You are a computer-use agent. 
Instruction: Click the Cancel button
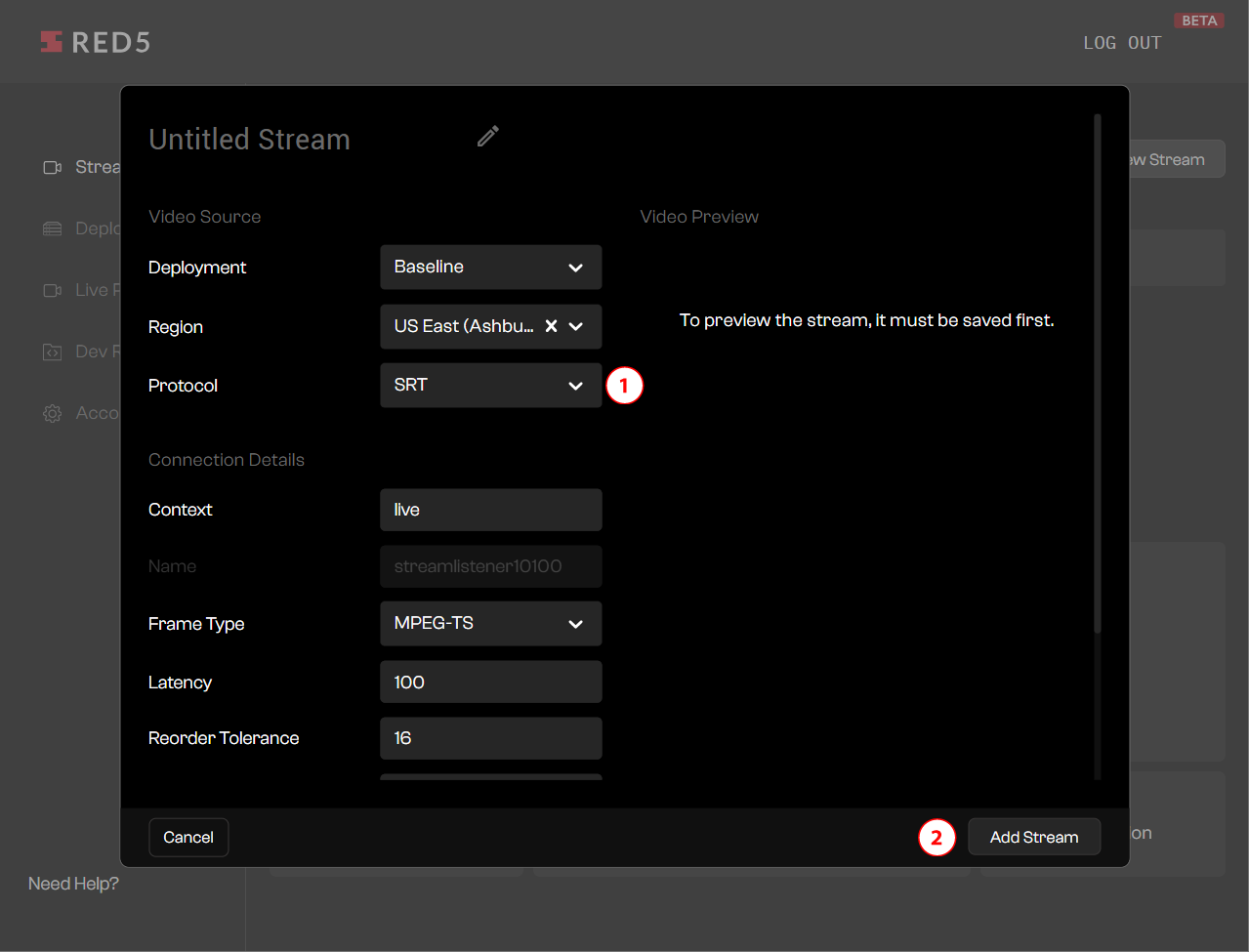tap(188, 838)
